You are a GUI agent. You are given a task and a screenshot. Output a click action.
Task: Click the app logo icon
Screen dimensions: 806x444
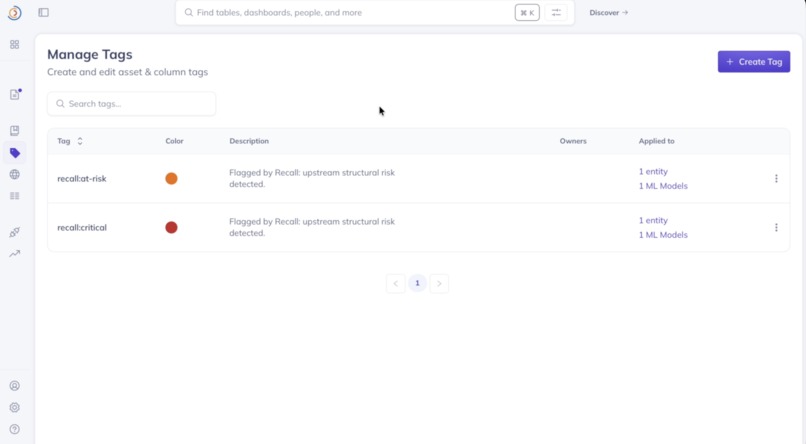click(x=14, y=13)
